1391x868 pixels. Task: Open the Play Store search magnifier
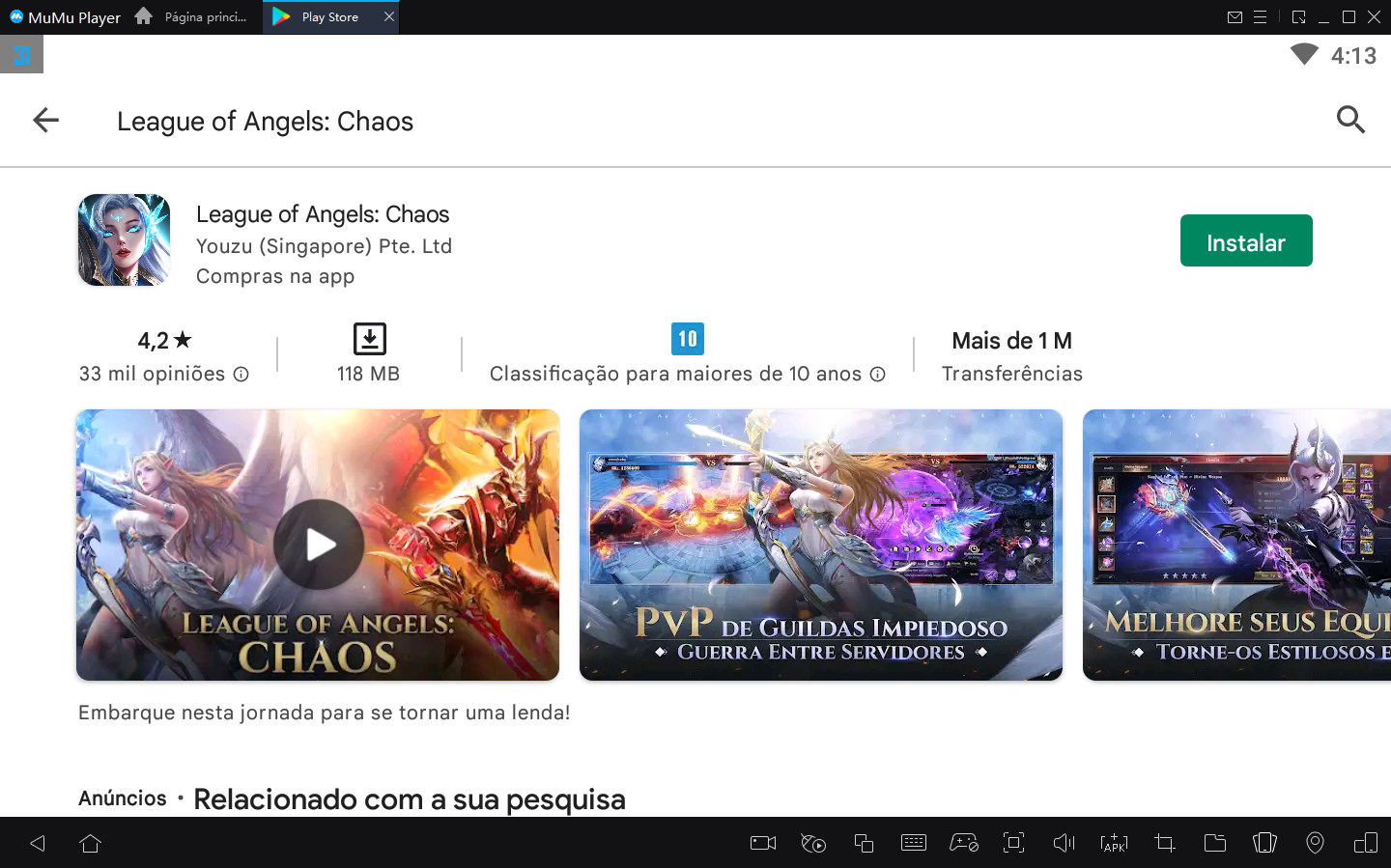[1350, 120]
